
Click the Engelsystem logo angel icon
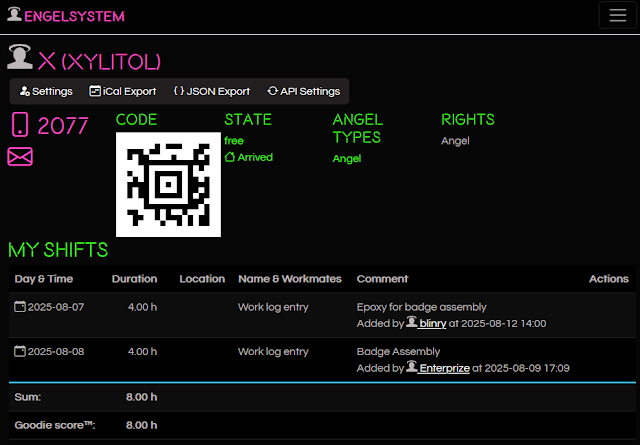click(x=14, y=15)
